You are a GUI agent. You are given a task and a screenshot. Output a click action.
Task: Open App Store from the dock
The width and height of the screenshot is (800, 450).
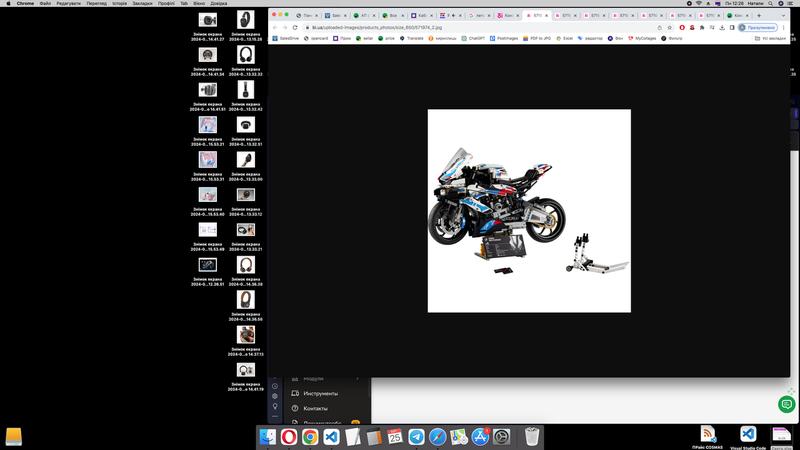coord(481,437)
